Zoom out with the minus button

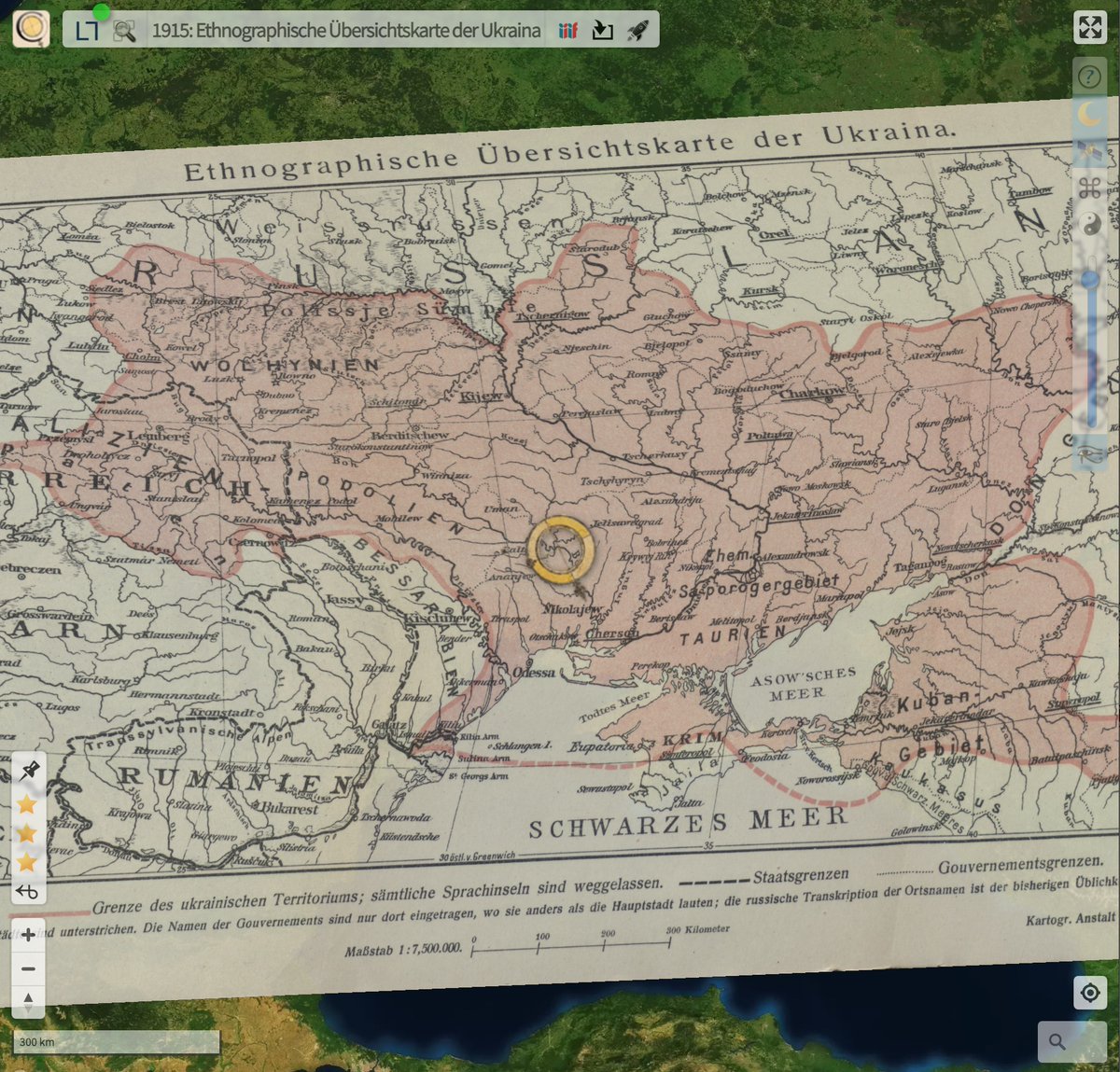point(28,968)
